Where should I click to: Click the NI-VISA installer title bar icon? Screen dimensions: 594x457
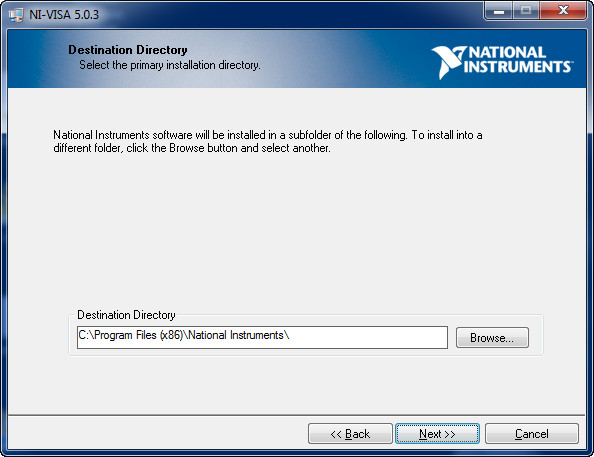(x=16, y=15)
